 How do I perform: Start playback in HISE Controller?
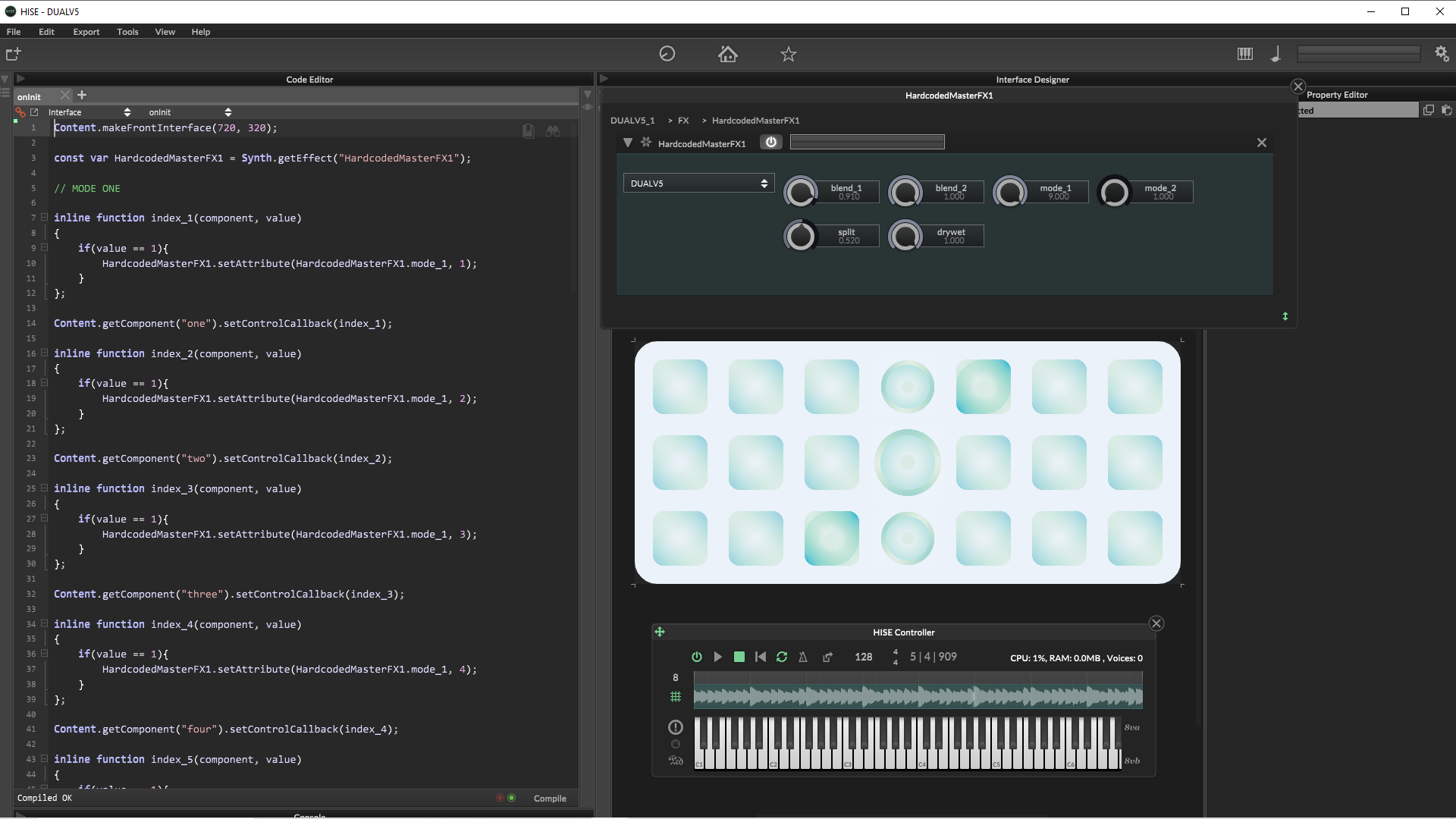[x=718, y=657]
